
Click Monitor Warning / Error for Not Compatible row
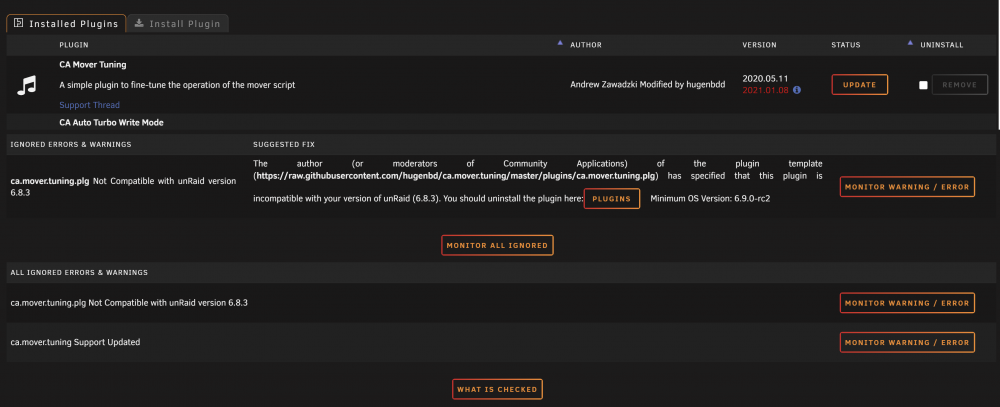tap(907, 303)
